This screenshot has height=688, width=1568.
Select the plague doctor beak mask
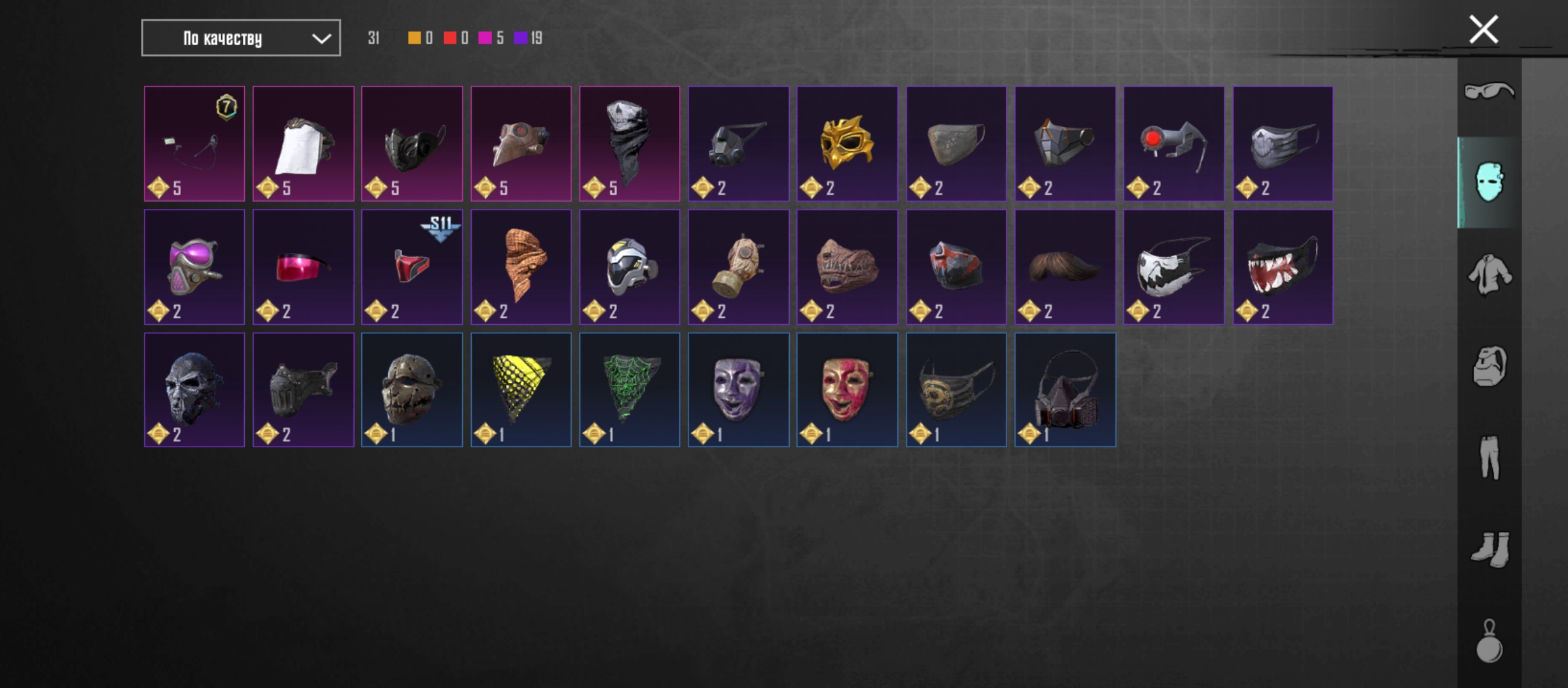(521, 144)
